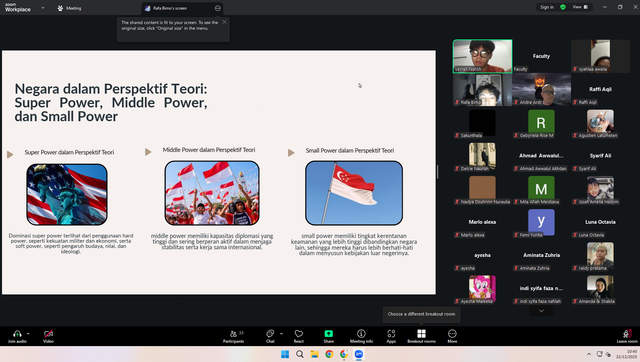Click the Statue of Liberty image
The height and width of the screenshot is (362, 640).
click(67, 194)
